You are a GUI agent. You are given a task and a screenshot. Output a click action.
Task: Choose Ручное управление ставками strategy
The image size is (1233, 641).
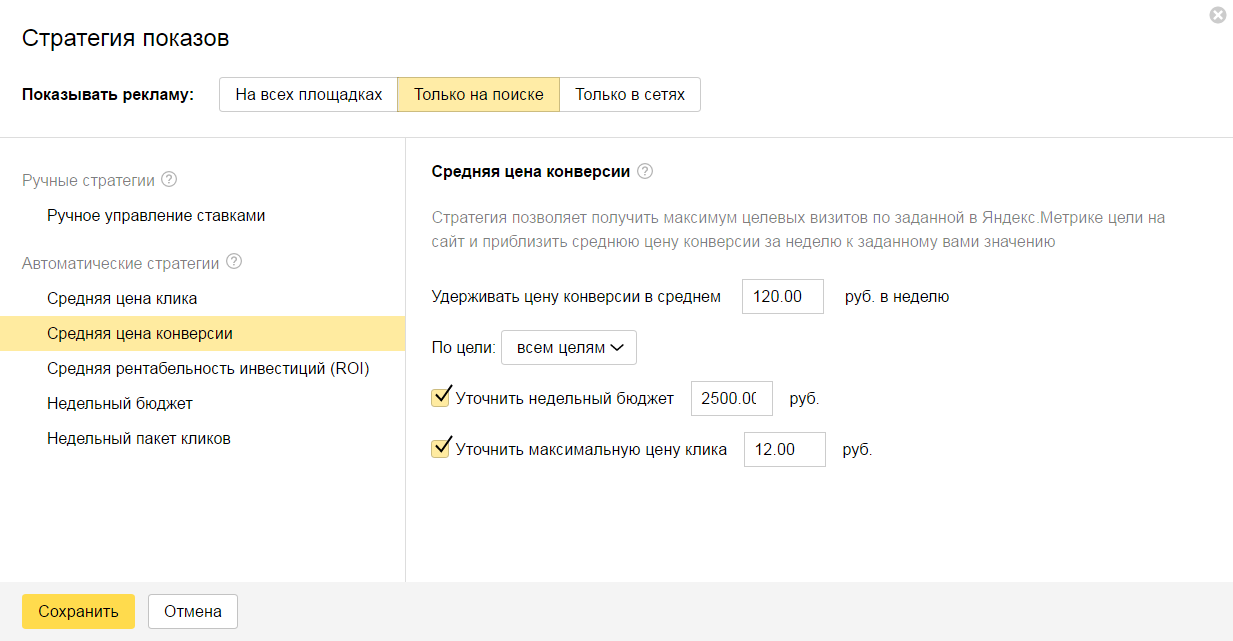[x=156, y=216]
